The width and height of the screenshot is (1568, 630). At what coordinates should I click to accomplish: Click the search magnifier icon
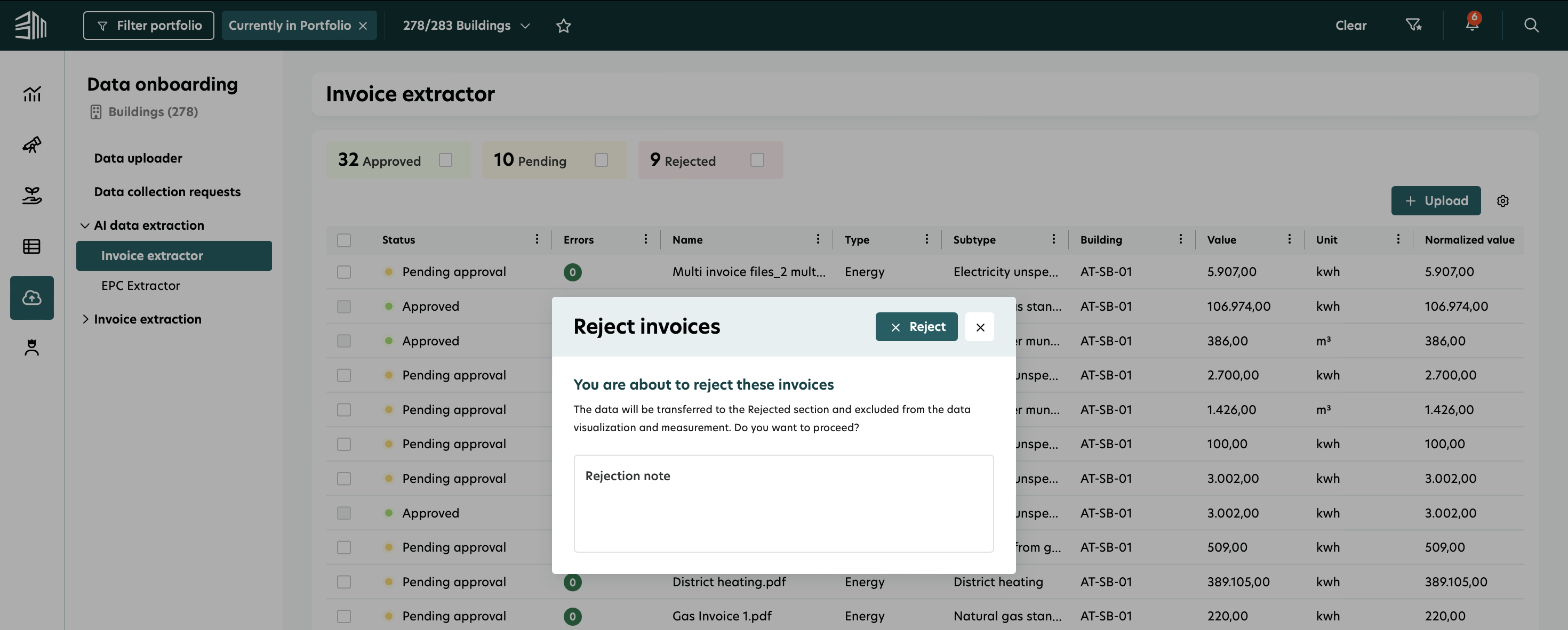pyautogui.click(x=1531, y=25)
